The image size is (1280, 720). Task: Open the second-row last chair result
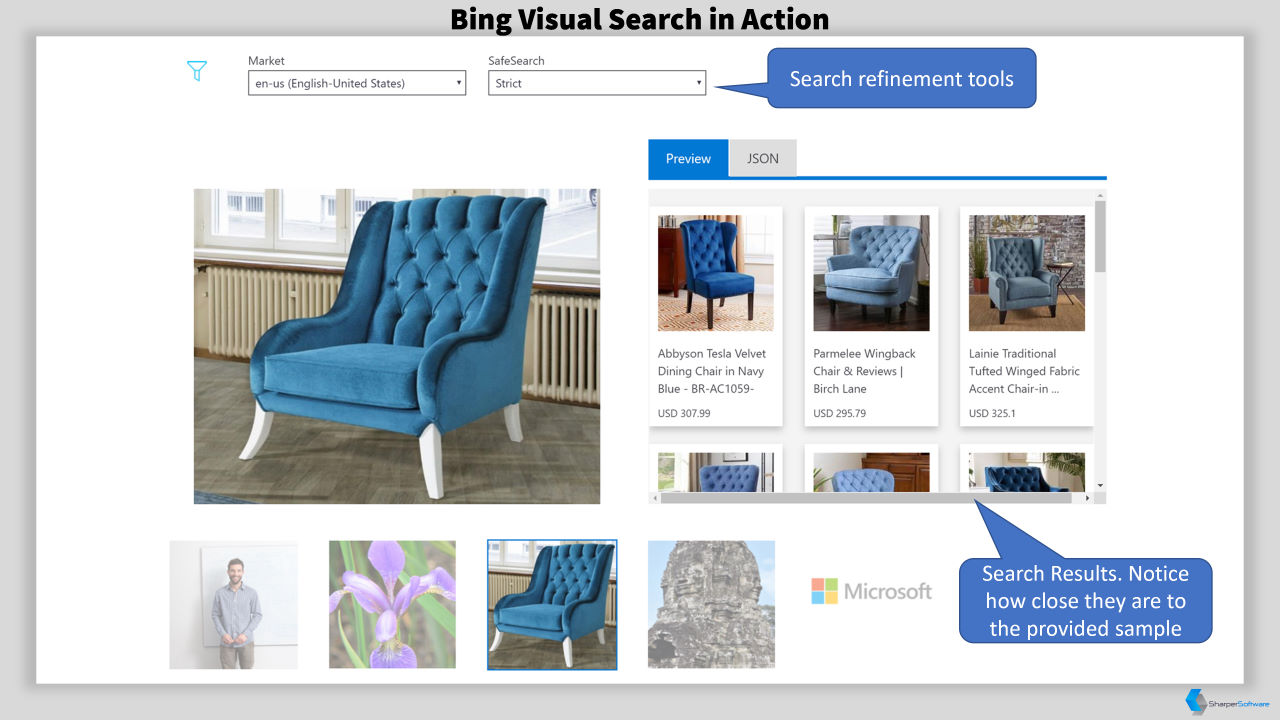(x=1027, y=472)
